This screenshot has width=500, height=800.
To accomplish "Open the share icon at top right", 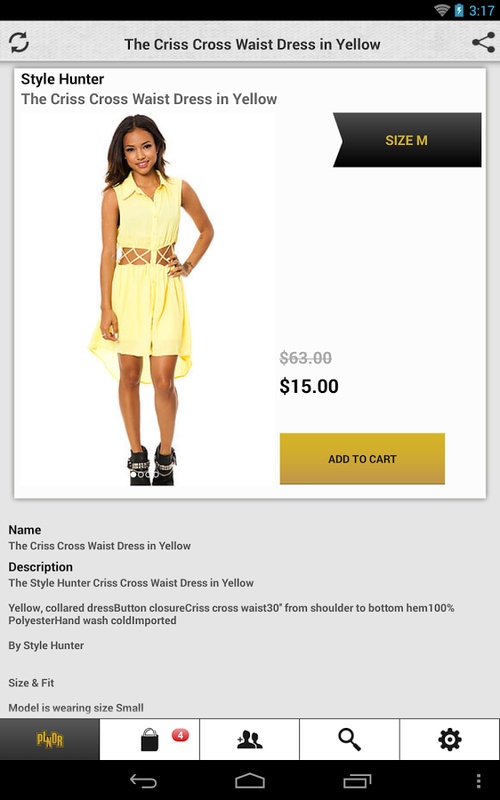I will pos(483,43).
